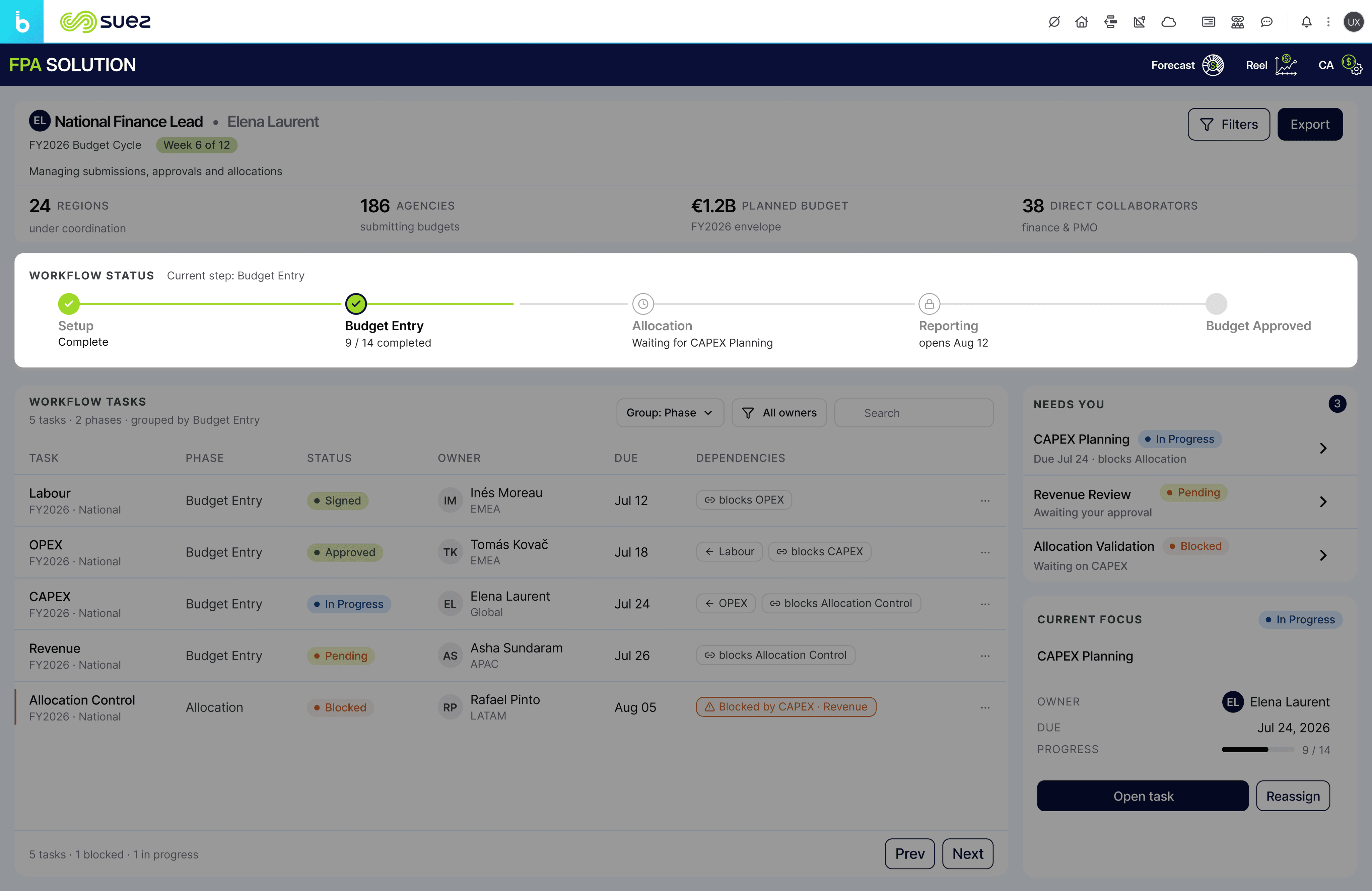Go to next page with Next

click(x=967, y=853)
